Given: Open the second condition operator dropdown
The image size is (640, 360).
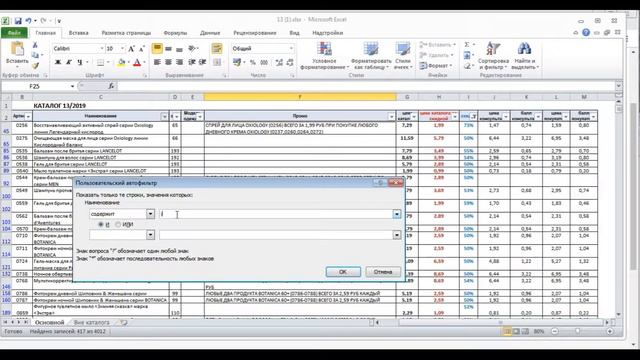Looking at the screenshot, I should [x=150, y=235].
